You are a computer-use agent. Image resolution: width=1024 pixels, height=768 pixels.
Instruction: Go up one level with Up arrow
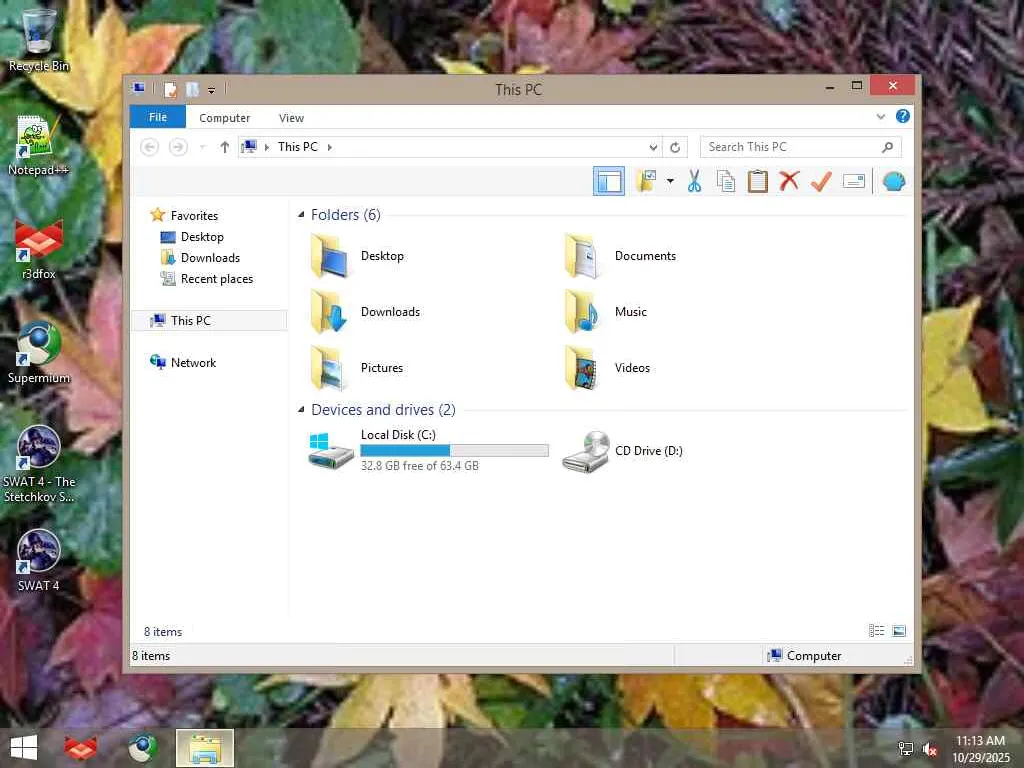[225, 147]
